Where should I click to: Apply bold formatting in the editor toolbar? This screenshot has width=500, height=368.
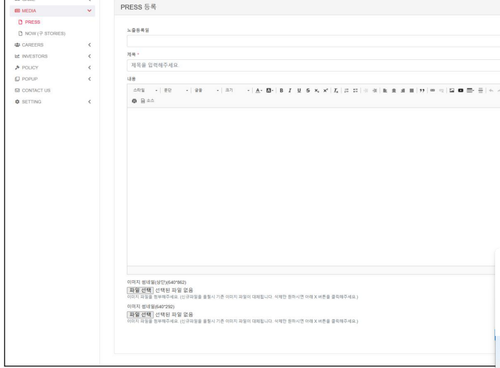pyautogui.click(x=281, y=90)
